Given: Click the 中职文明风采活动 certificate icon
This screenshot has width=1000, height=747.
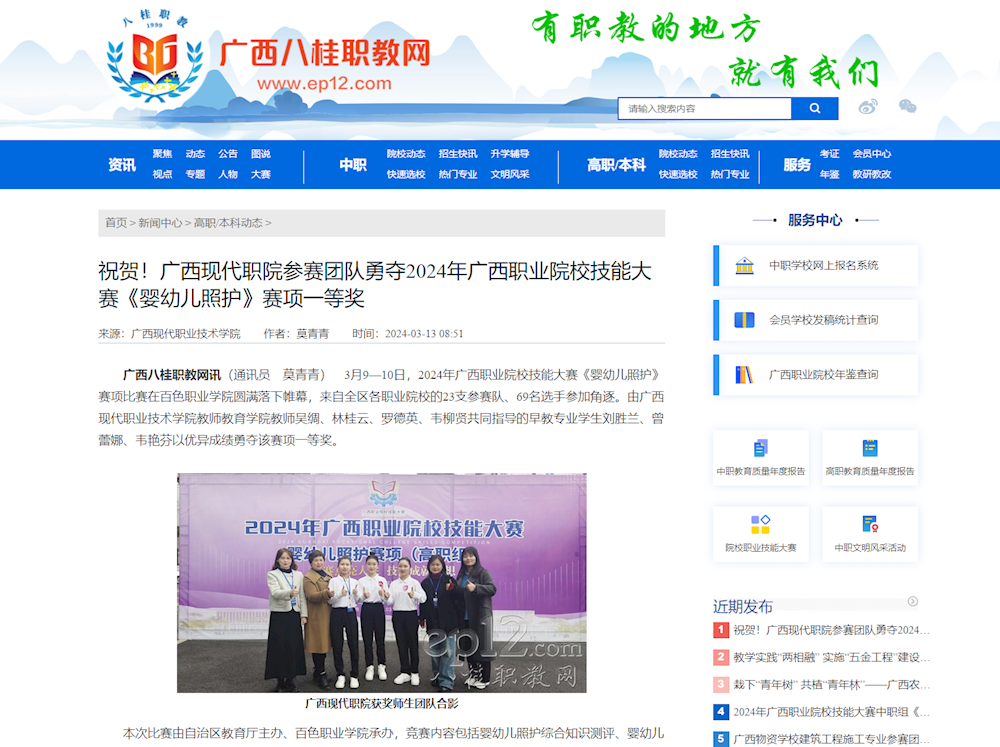Looking at the screenshot, I should [x=869, y=525].
